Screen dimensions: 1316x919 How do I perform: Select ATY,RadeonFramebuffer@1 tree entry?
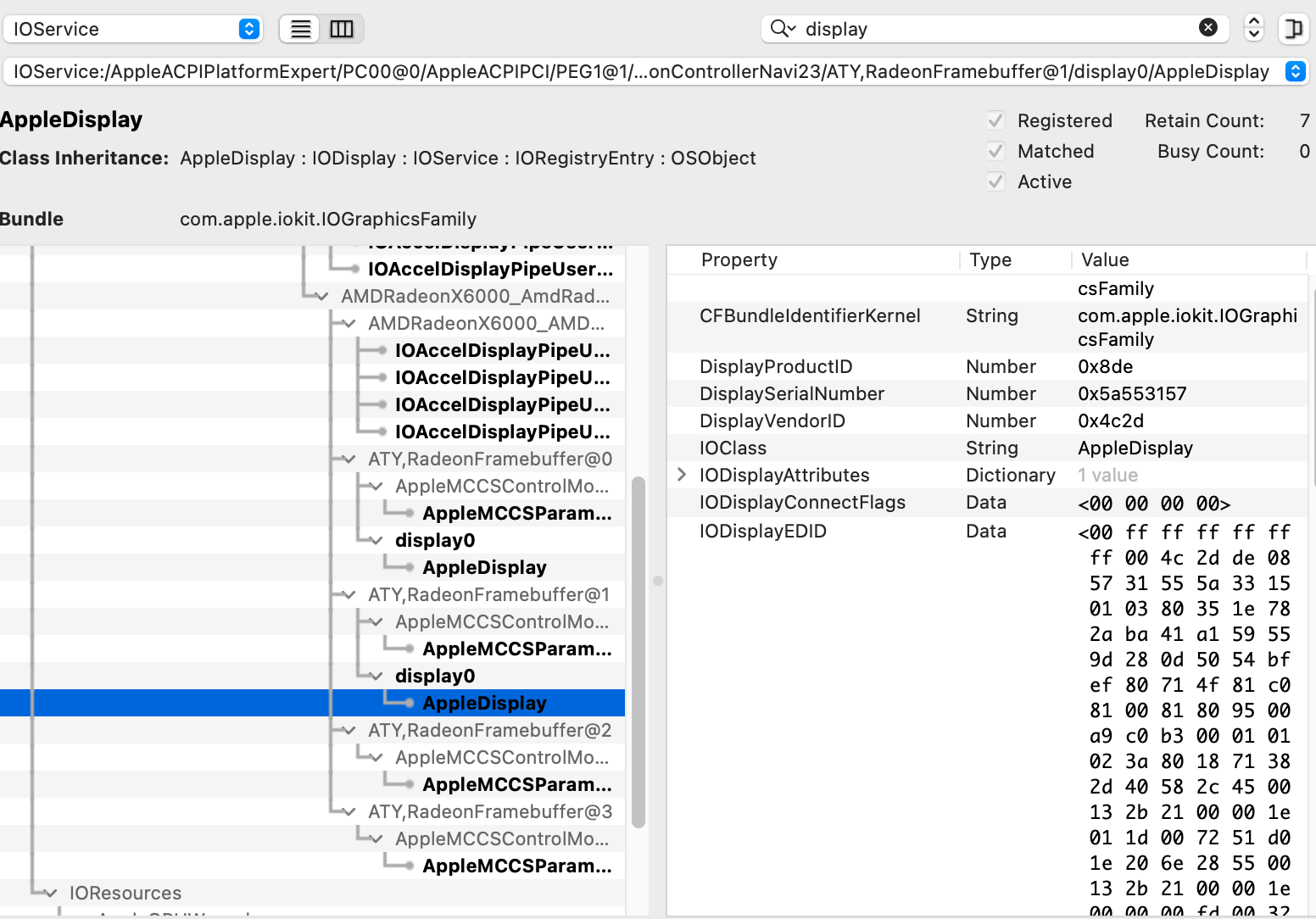pyautogui.click(x=489, y=594)
